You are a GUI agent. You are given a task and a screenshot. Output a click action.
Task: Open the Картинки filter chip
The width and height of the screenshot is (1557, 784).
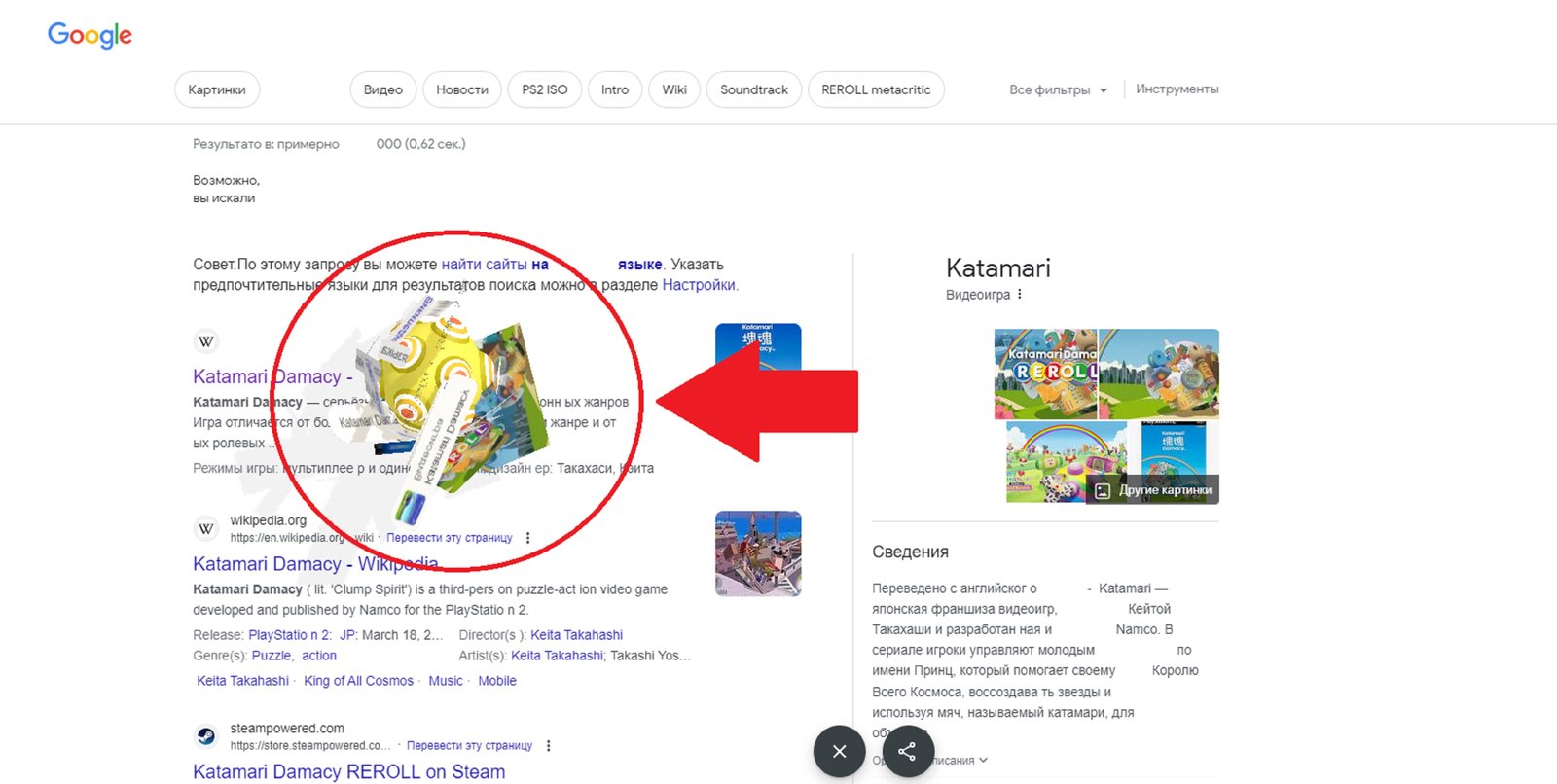[217, 89]
